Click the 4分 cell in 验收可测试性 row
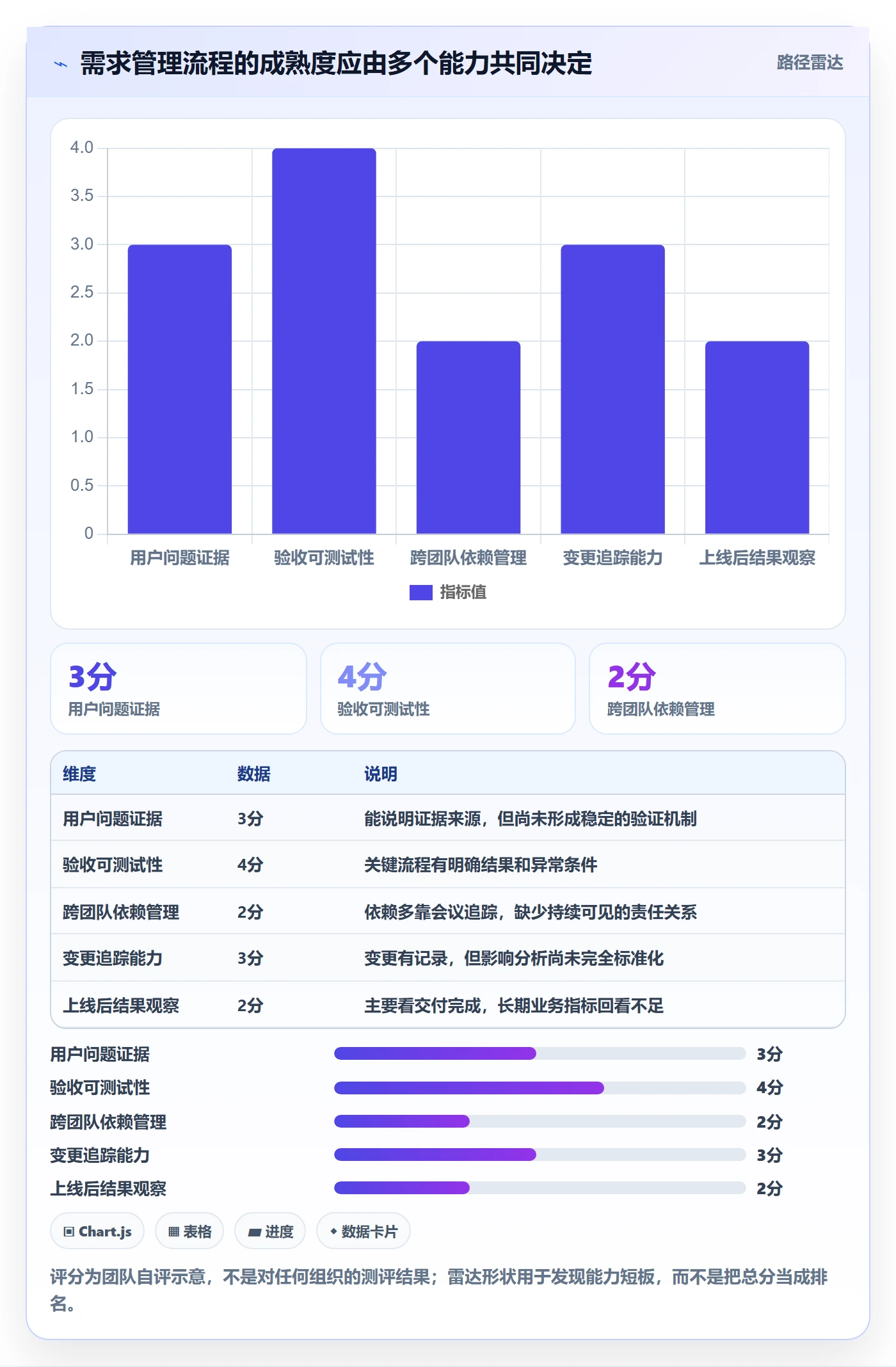 [250, 865]
